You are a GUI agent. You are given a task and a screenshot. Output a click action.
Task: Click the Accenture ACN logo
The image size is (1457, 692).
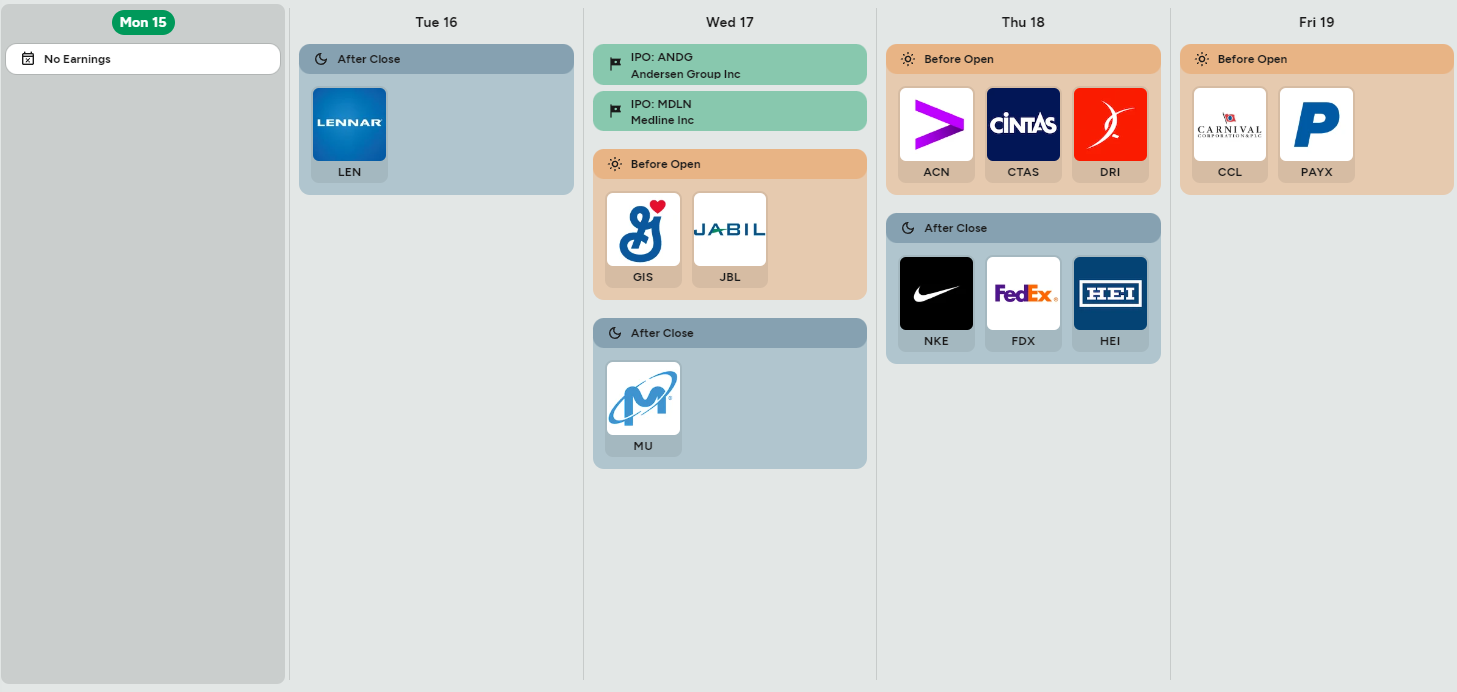click(x=936, y=125)
